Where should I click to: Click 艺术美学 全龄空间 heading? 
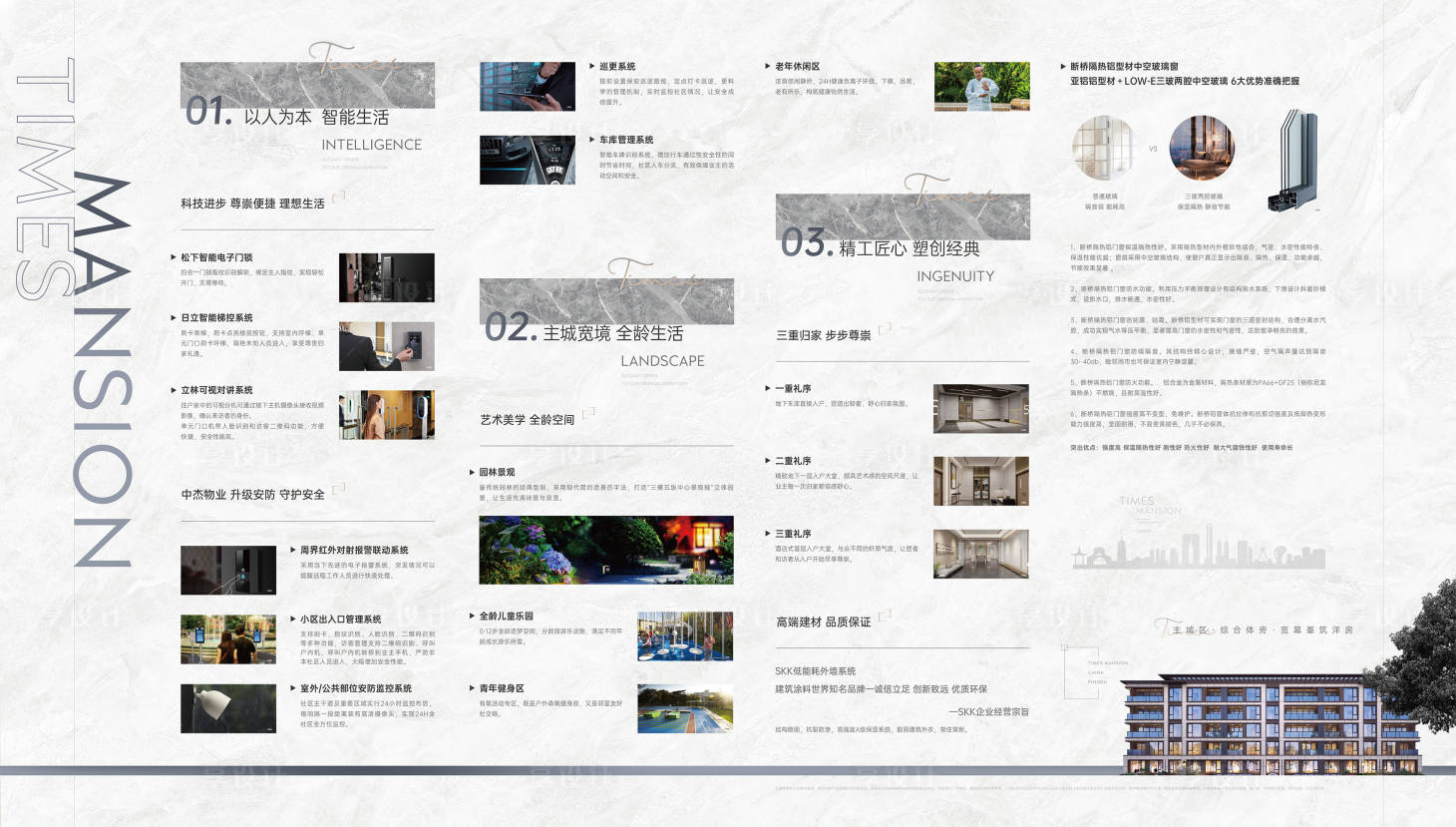[527, 420]
